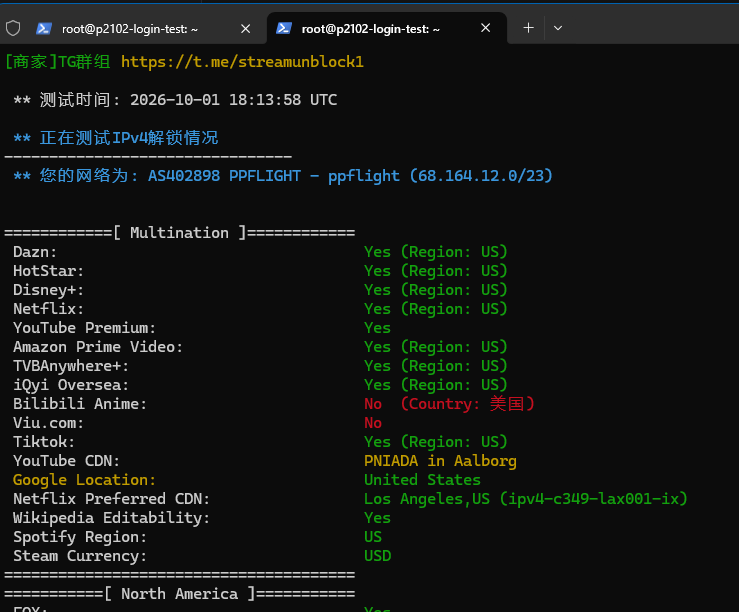The image size is (739, 612).
Task: Expand the new tab profile dropdown
Action: point(558,28)
